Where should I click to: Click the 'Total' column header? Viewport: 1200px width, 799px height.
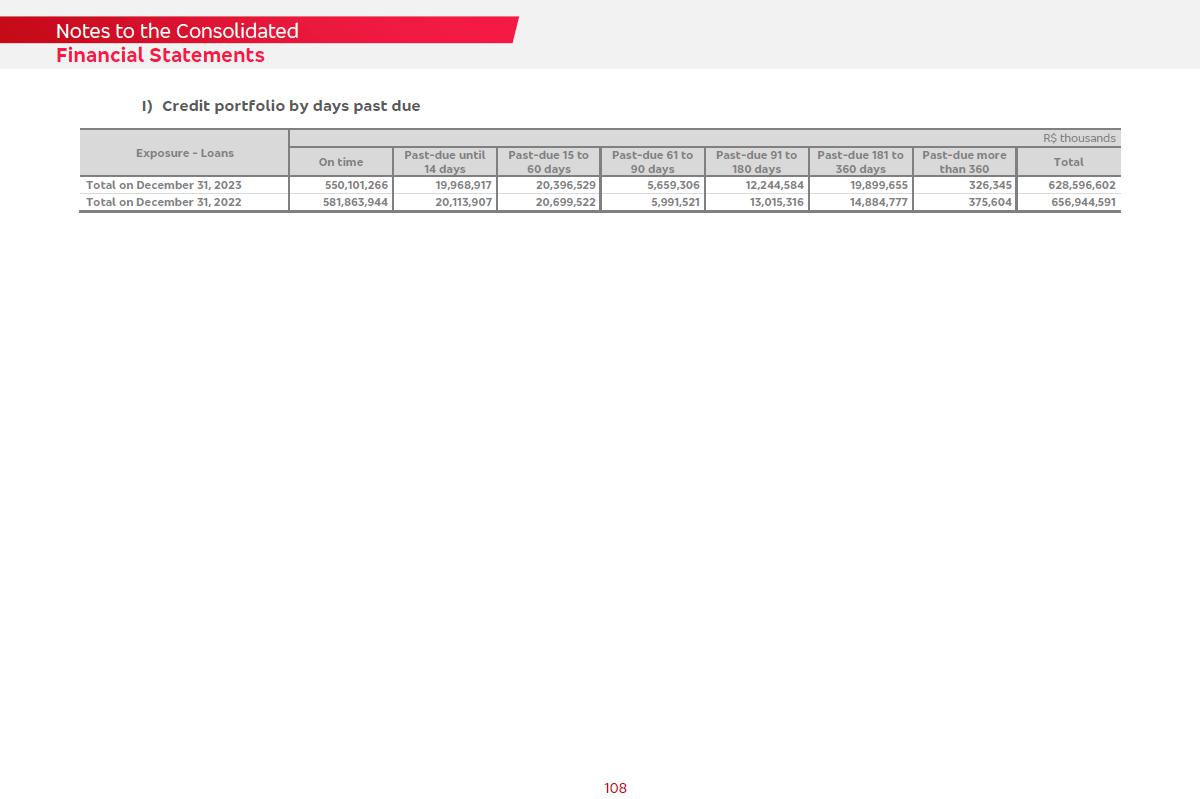(x=1069, y=162)
